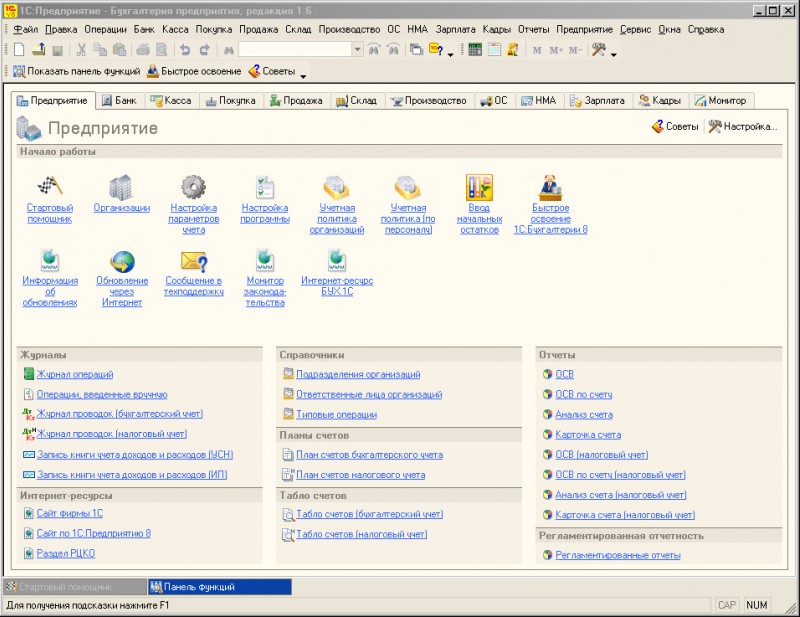The width and height of the screenshot is (800, 617).
Task: Open Информация об обновлениях icon
Action: 49,261
